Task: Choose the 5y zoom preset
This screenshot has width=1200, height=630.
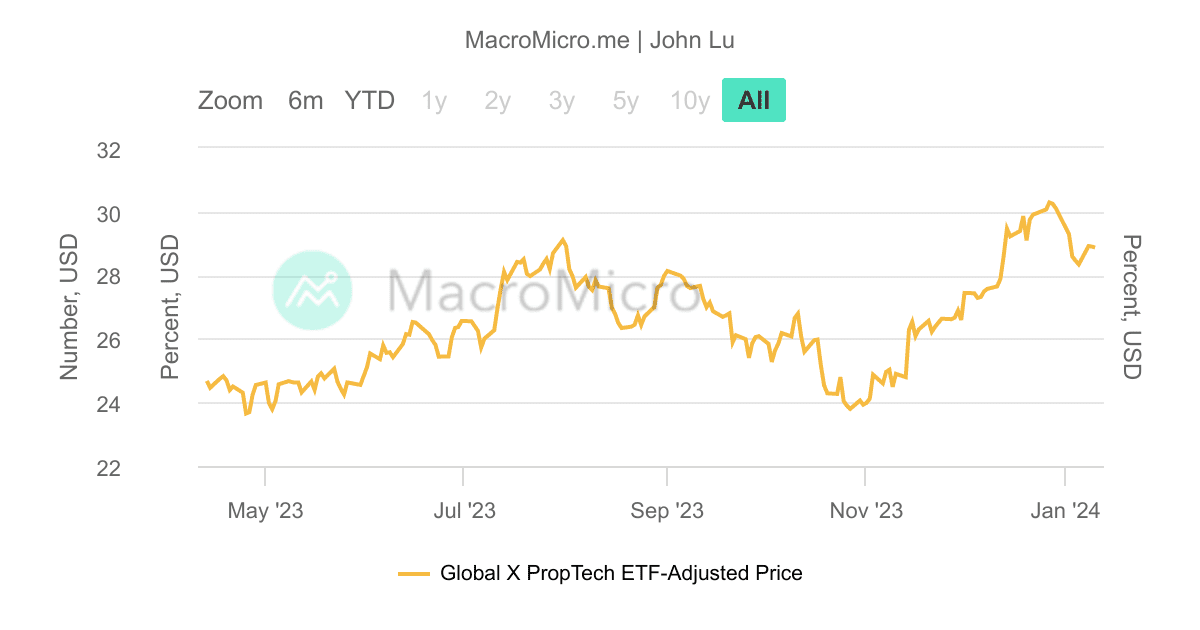Action: pyautogui.click(x=624, y=100)
